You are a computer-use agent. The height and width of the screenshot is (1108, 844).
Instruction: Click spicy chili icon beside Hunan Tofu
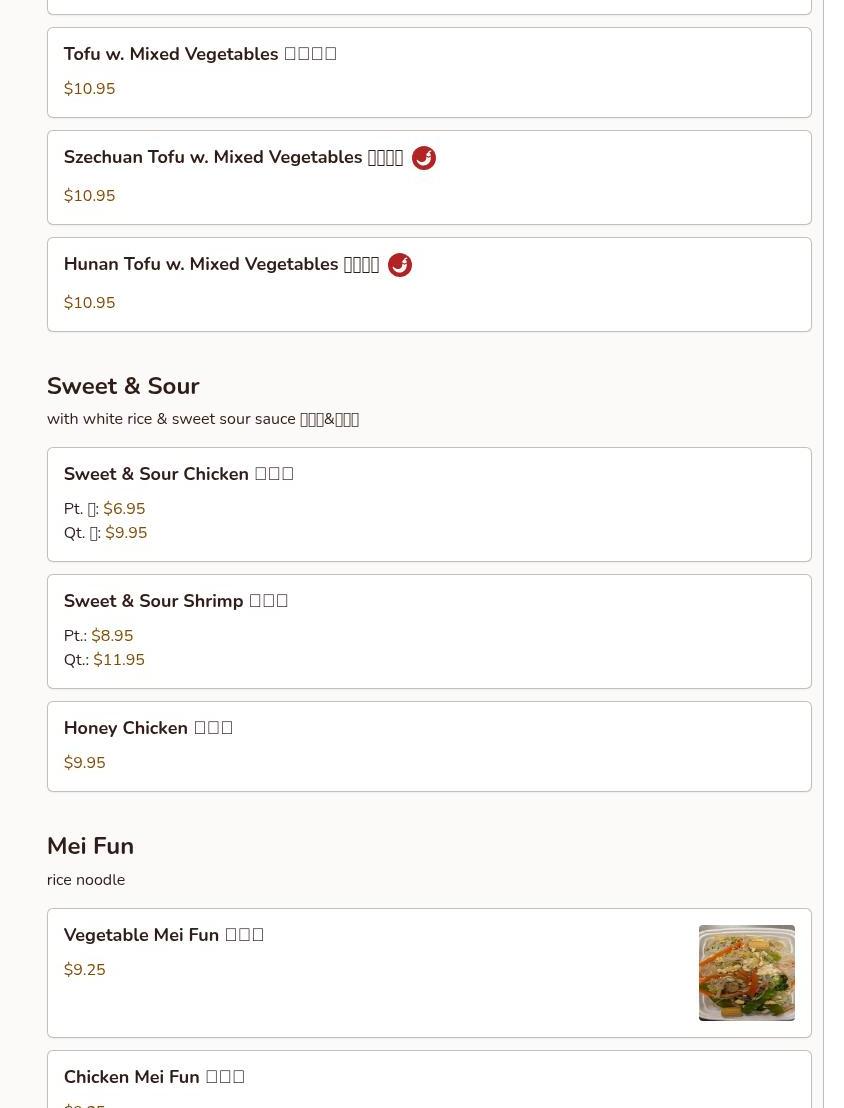coord(400,264)
